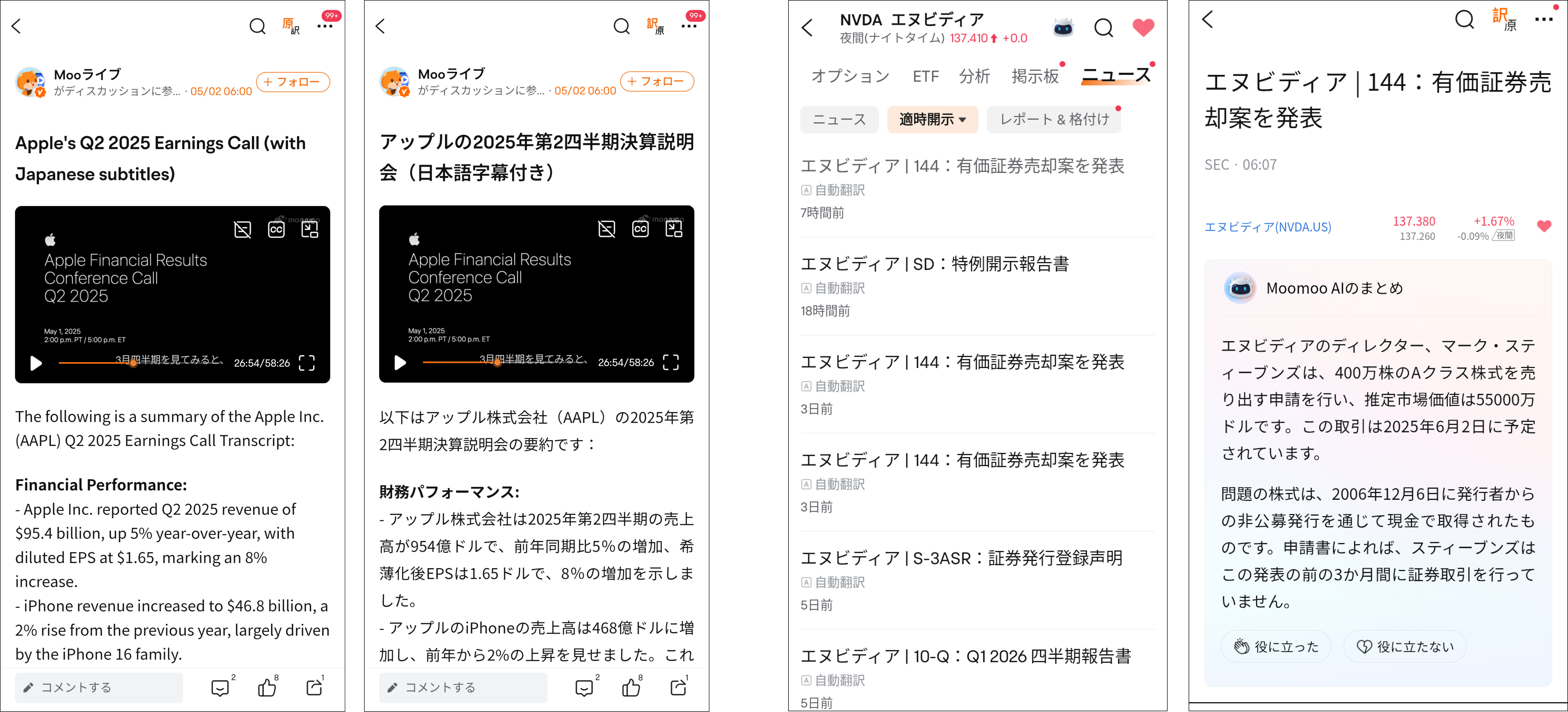This screenshot has width=1568, height=712.
Task: Open the エヌビディア(NVDA.US) stock link
Action: point(1268,227)
